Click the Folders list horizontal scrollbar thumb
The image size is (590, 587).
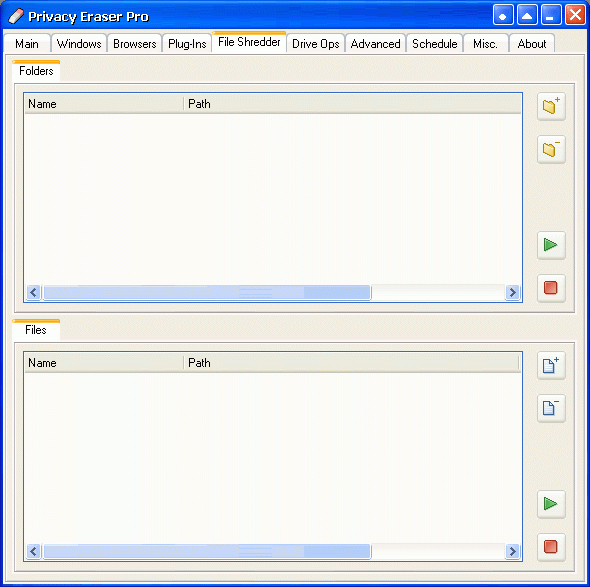click(x=207, y=292)
